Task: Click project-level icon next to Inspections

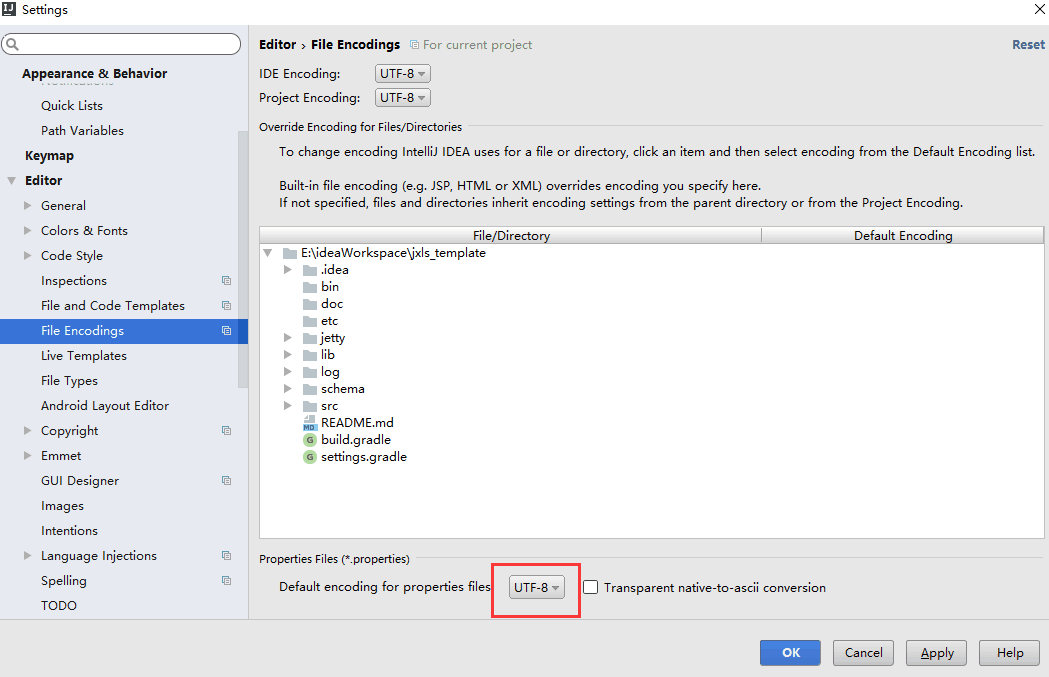Action: (226, 280)
